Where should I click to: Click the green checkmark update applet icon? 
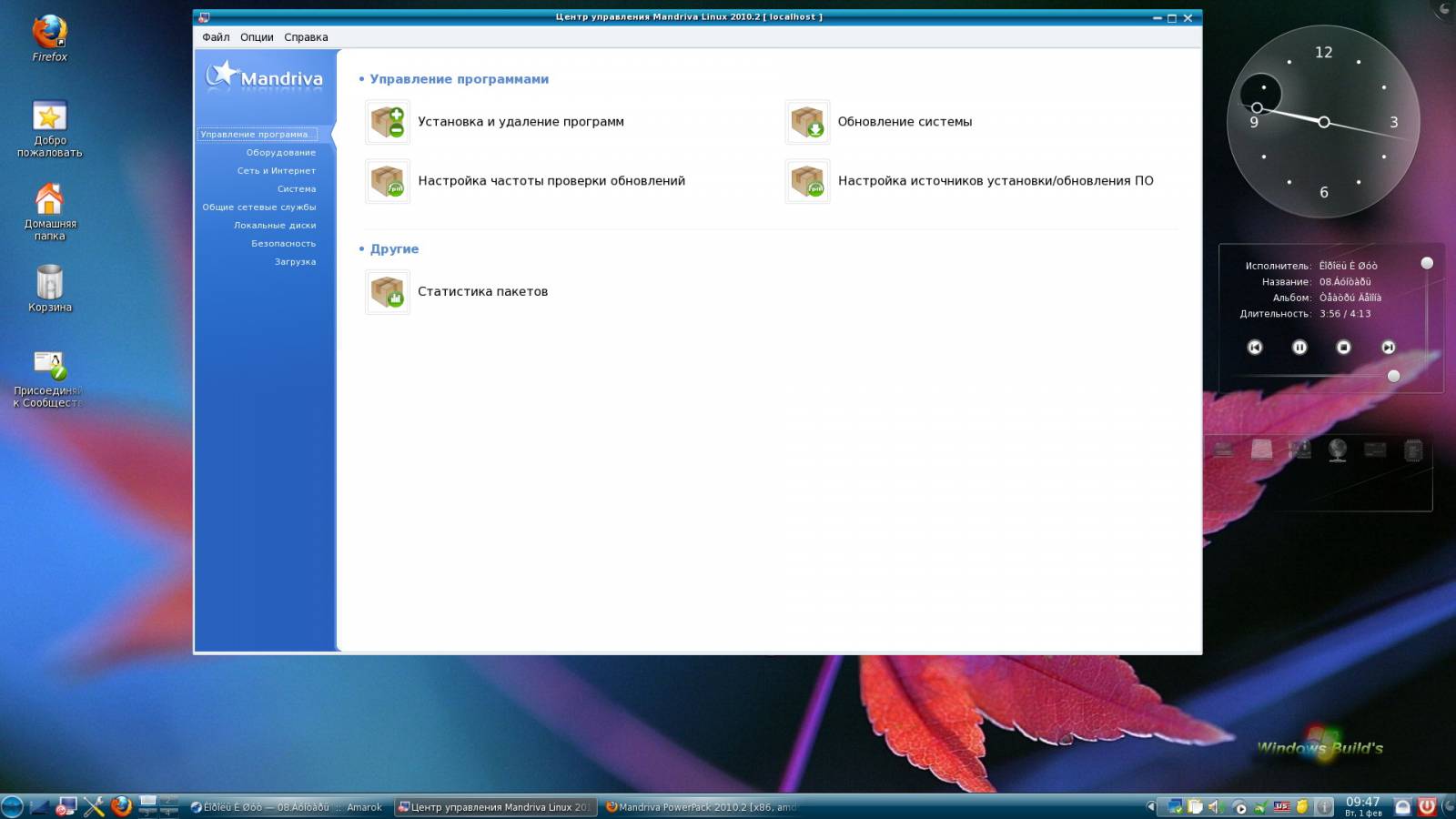pyautogui.click(x=1260, y=807)
